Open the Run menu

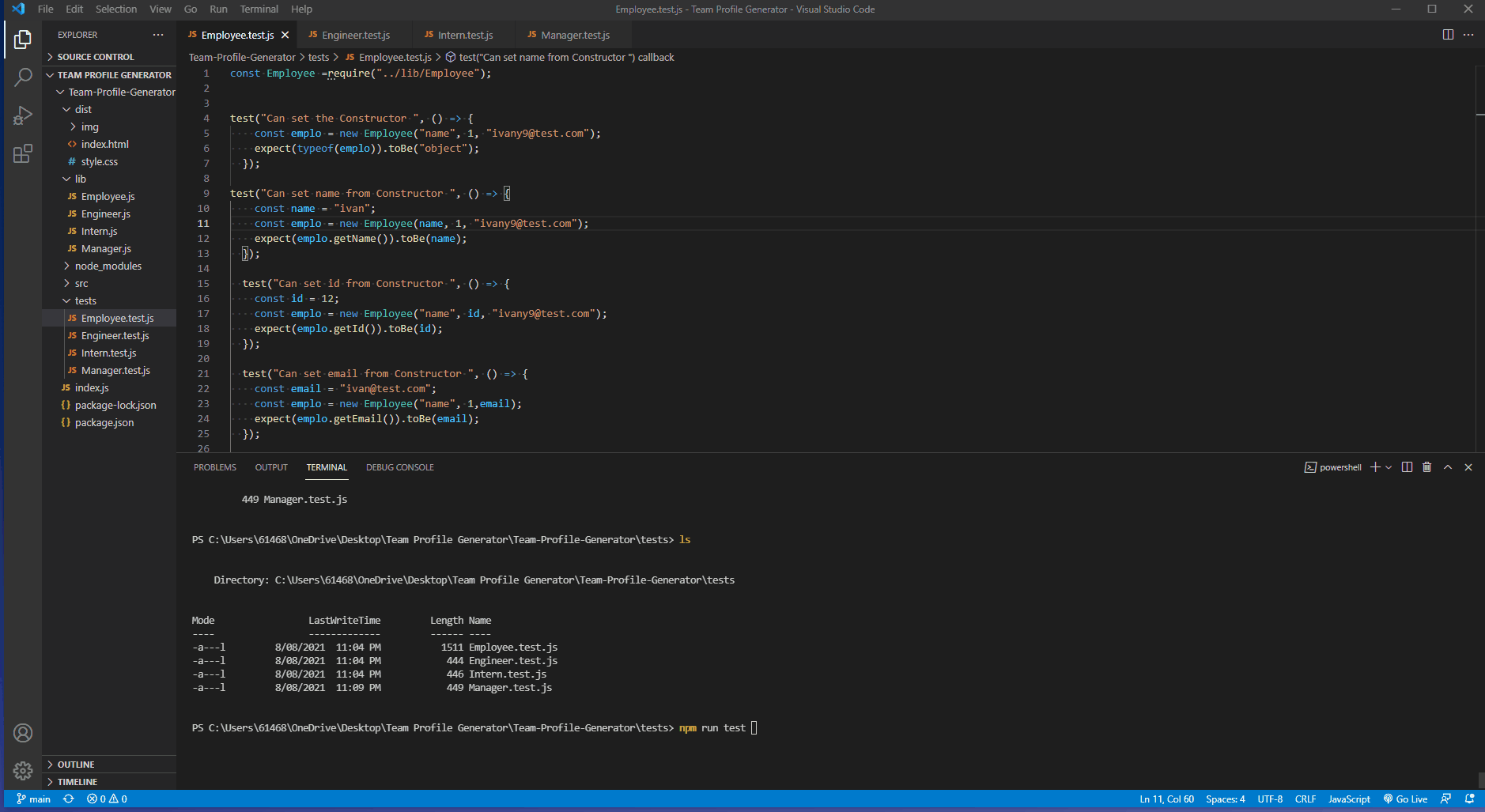(218, 9)
